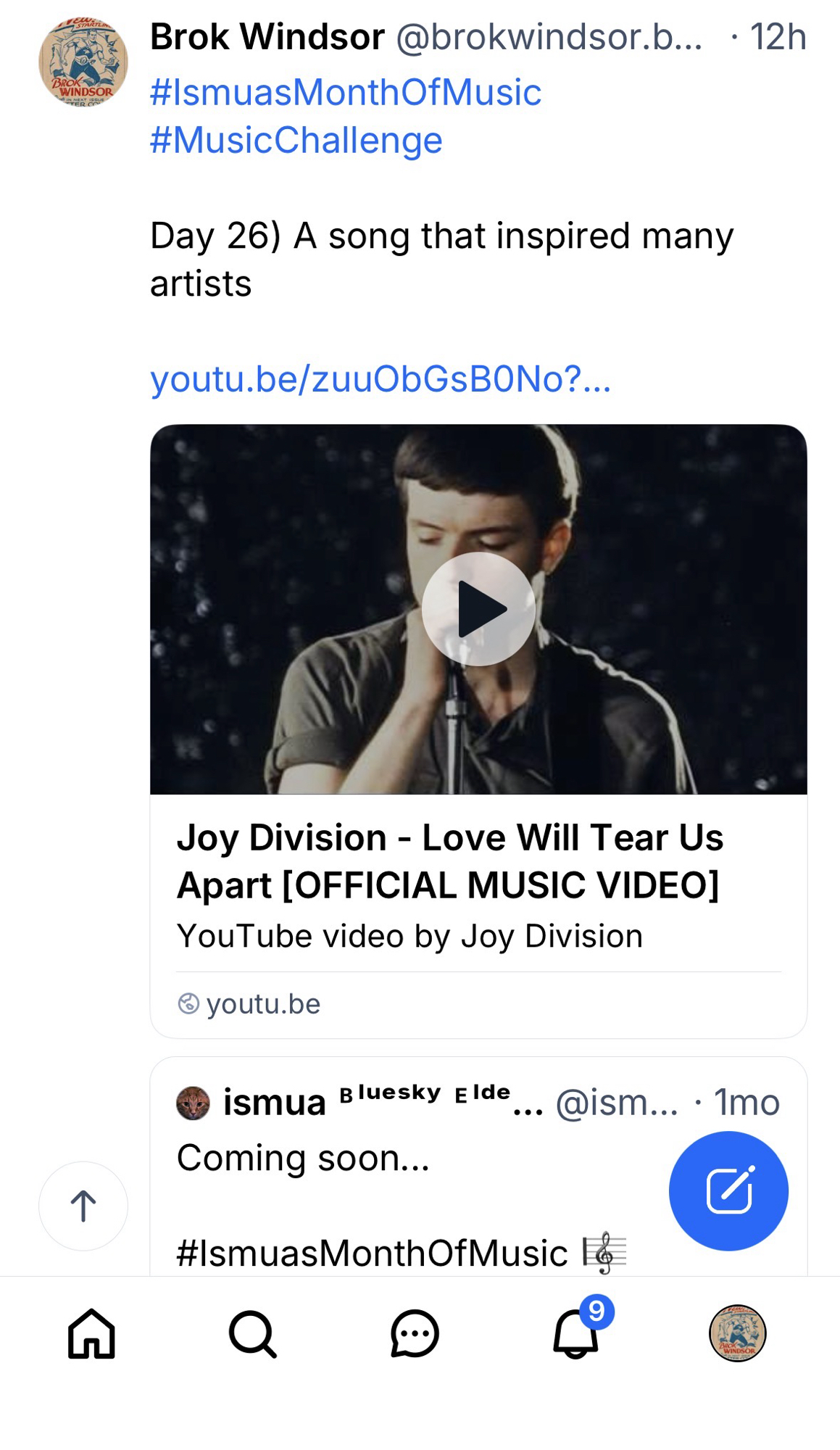Tap the #MusicChallenge hashtag
Viewport: 840px width, 1450px height.
click(x=296, y=141)
